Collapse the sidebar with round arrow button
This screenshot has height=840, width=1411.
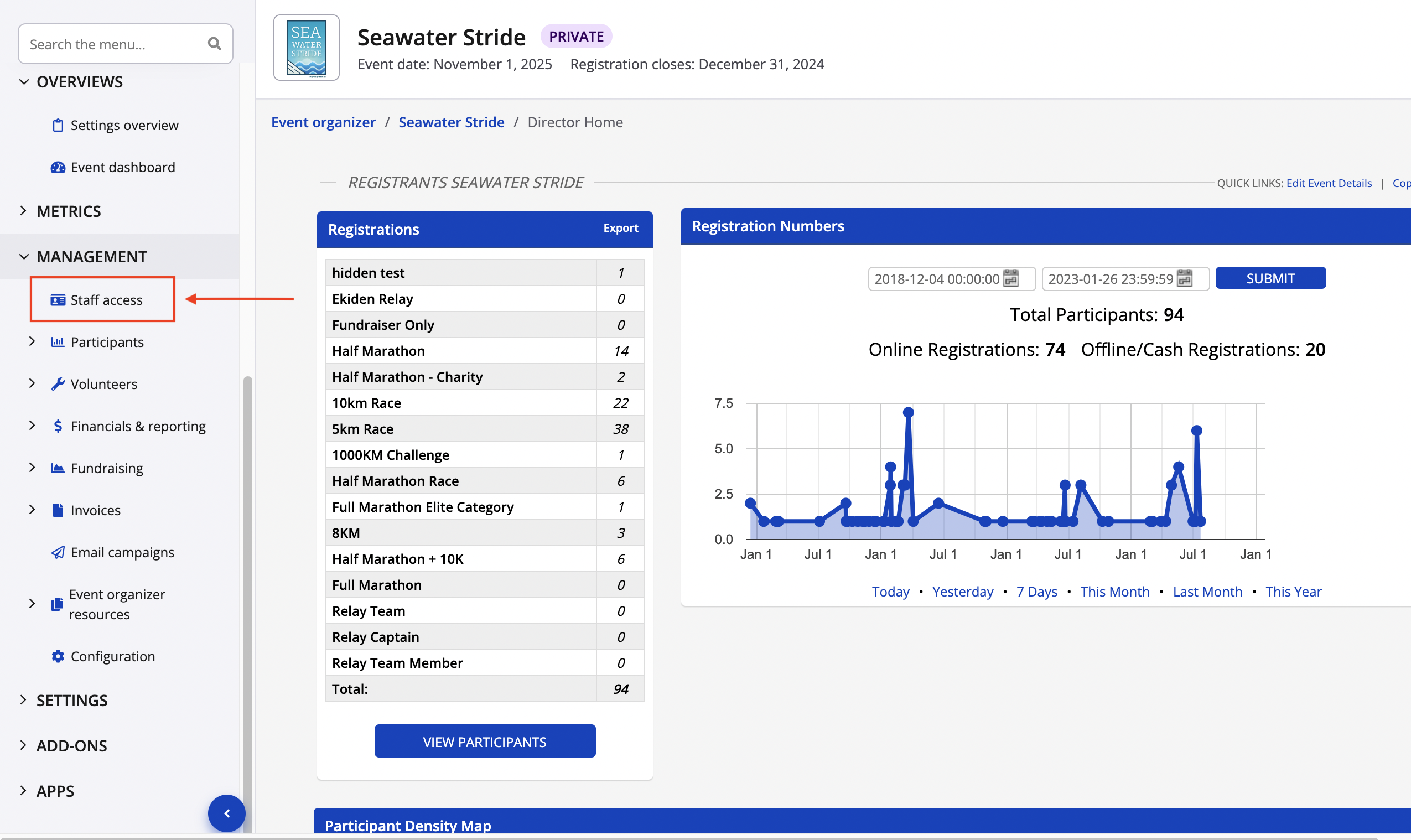point(226,813)
